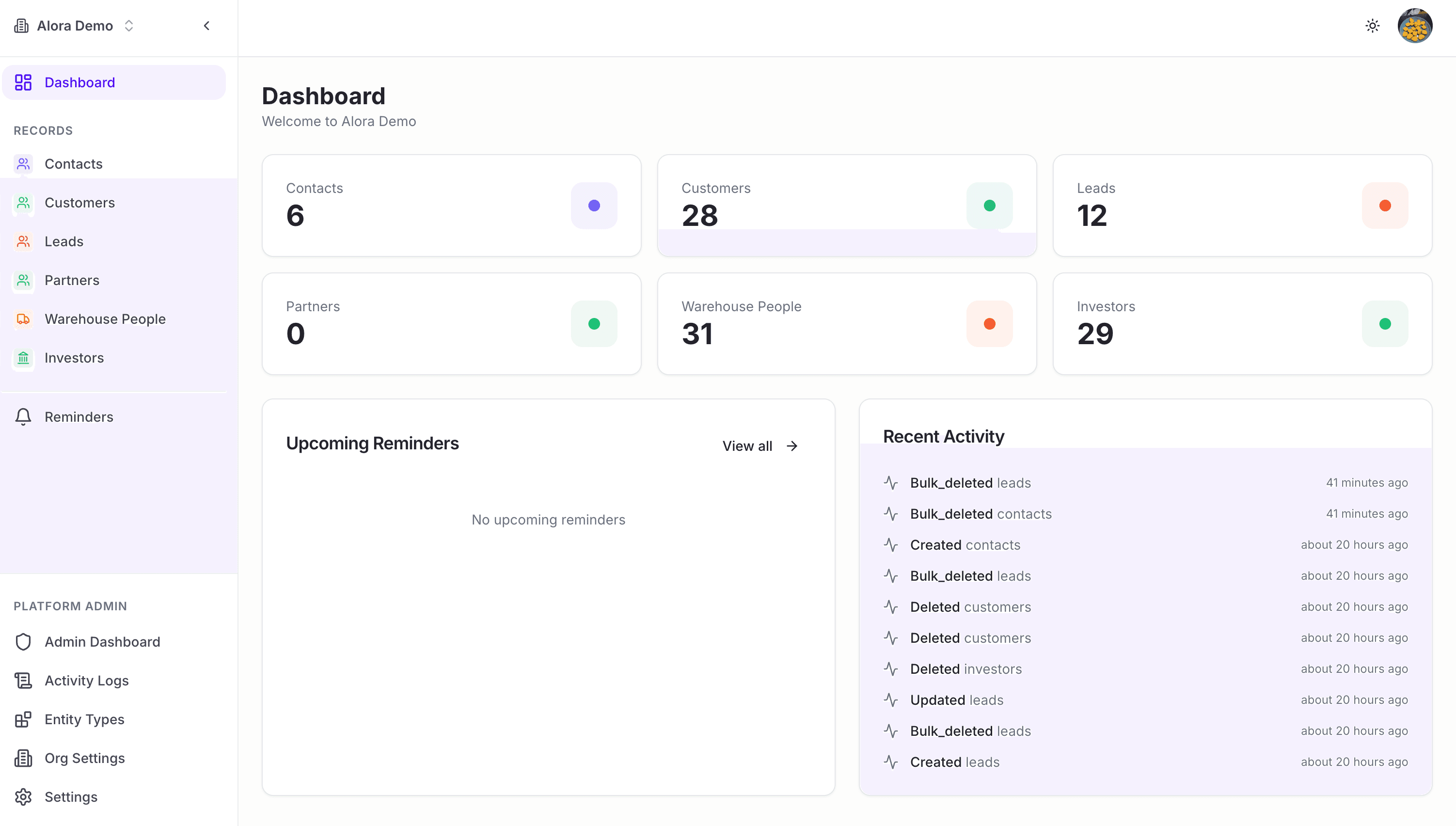Select Partners in the Records menu

click(x=71, y=280)
